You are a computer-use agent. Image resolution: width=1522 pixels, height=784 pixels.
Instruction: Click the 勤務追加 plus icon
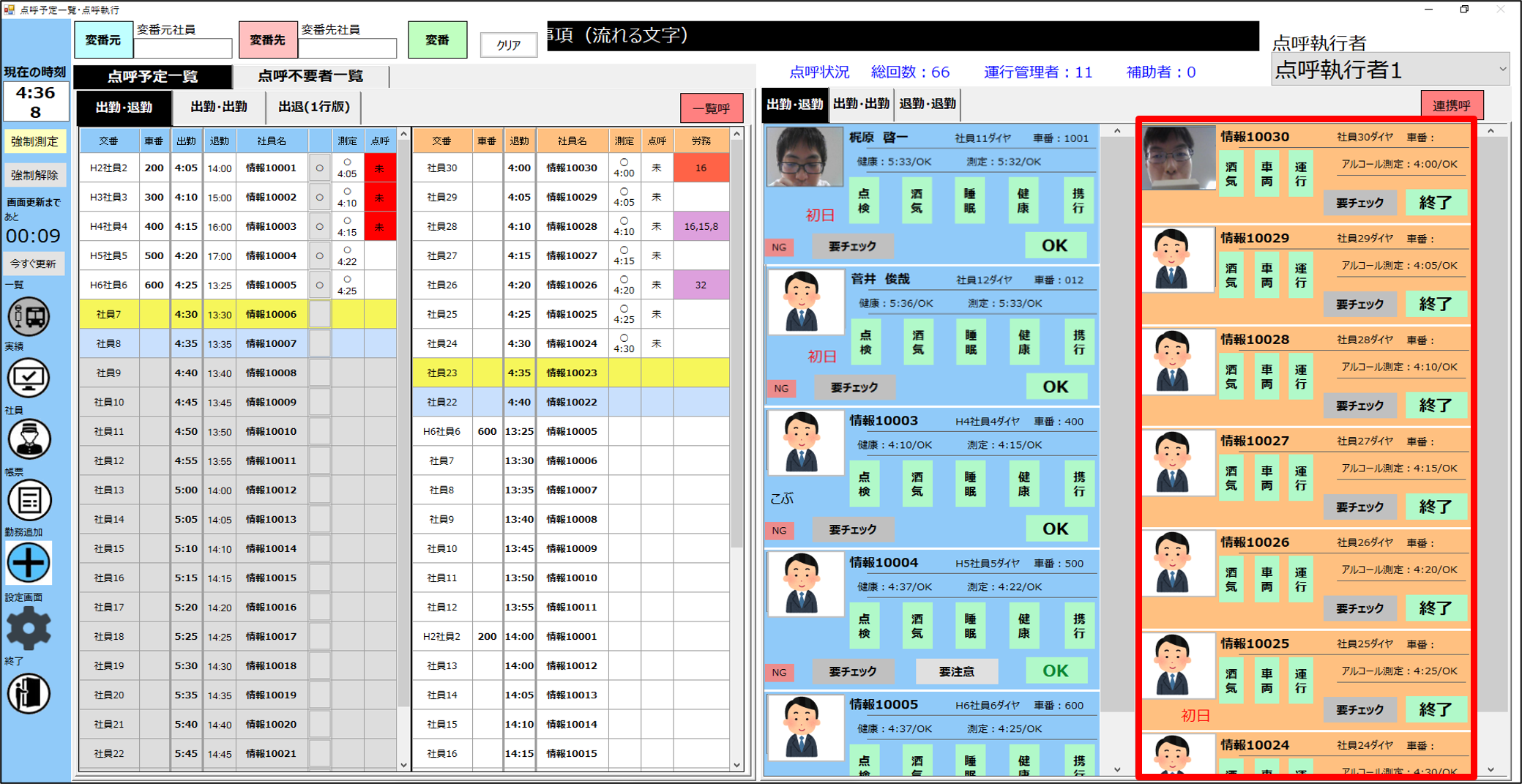pos(29,563)
